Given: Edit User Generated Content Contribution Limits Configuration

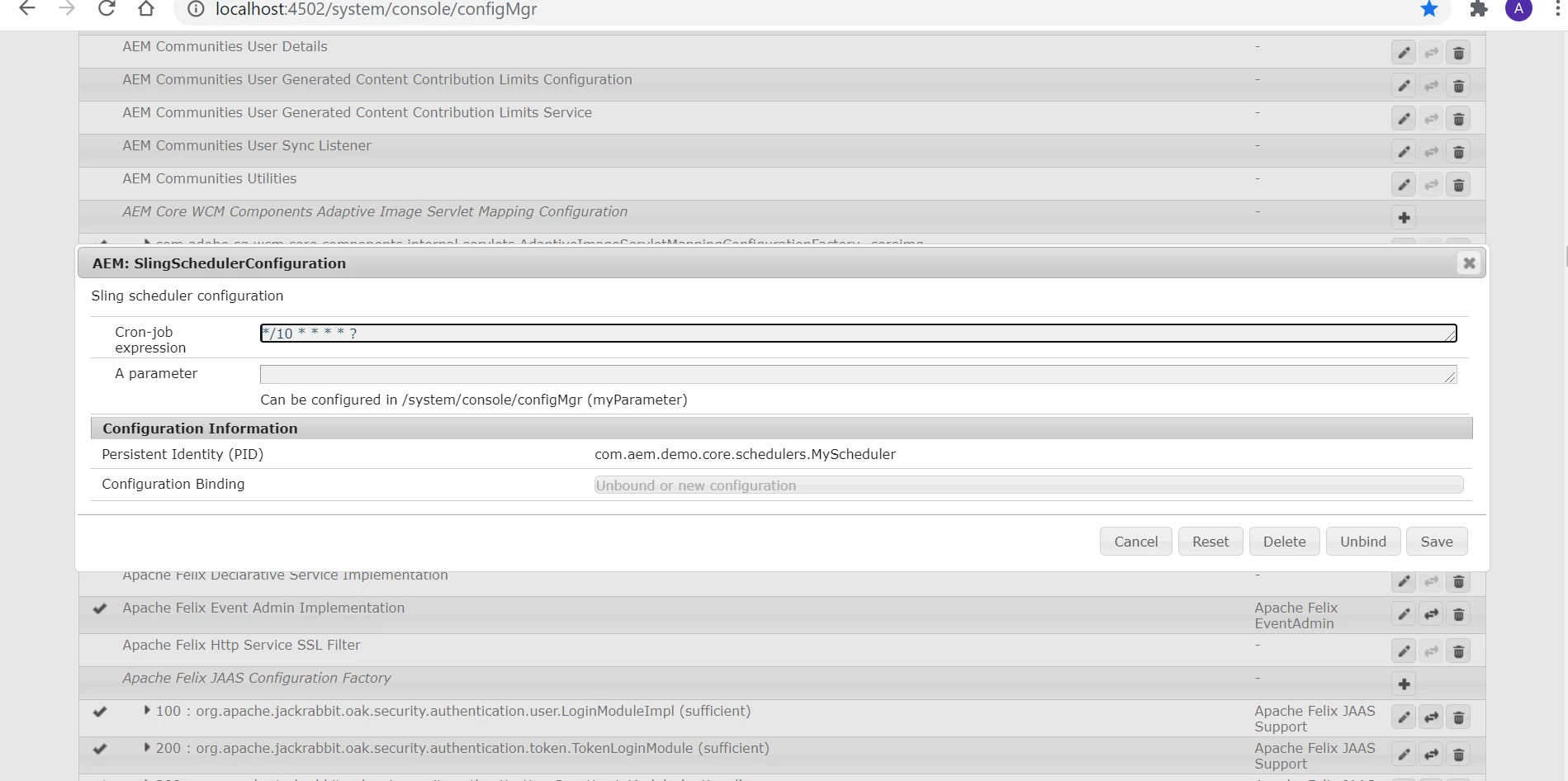Looking at the screenshot, I should [x=1404, y=86].
